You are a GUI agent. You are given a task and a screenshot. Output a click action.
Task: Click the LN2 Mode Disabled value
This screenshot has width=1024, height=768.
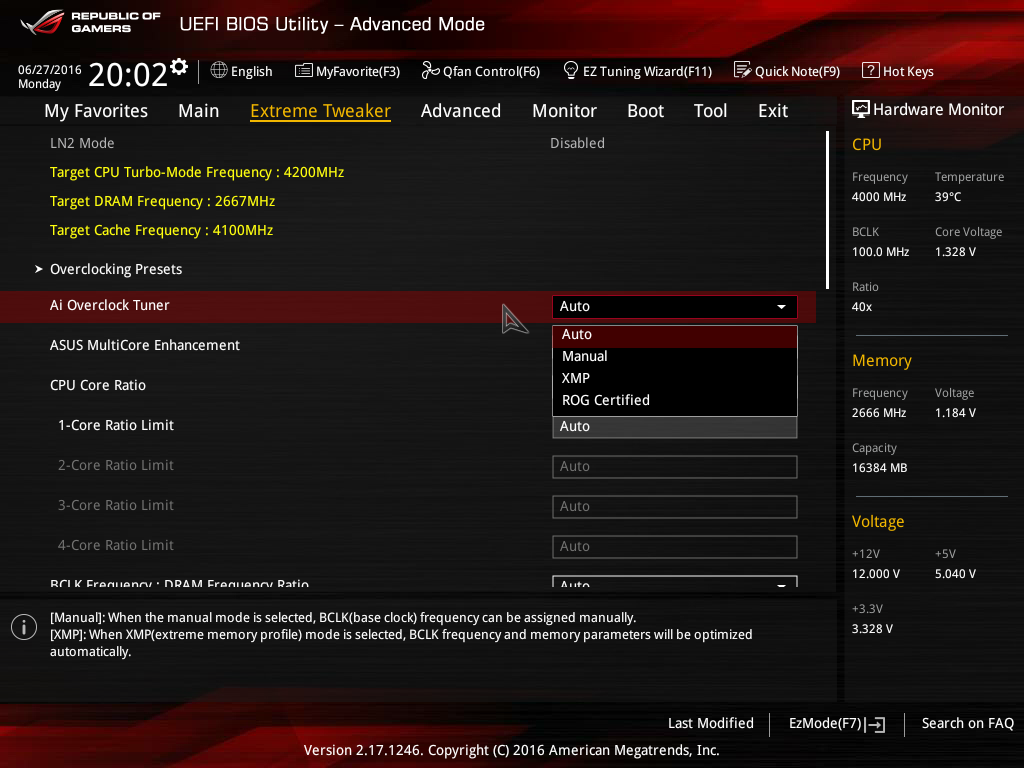point(577,143)
